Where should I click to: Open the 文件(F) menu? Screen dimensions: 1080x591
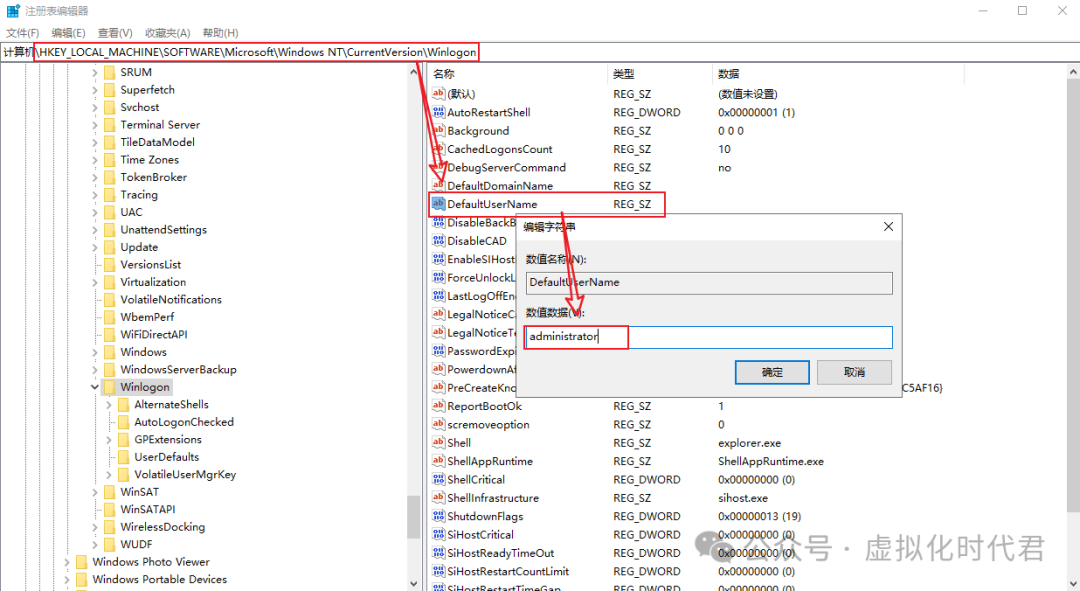(x=23, y=32)
